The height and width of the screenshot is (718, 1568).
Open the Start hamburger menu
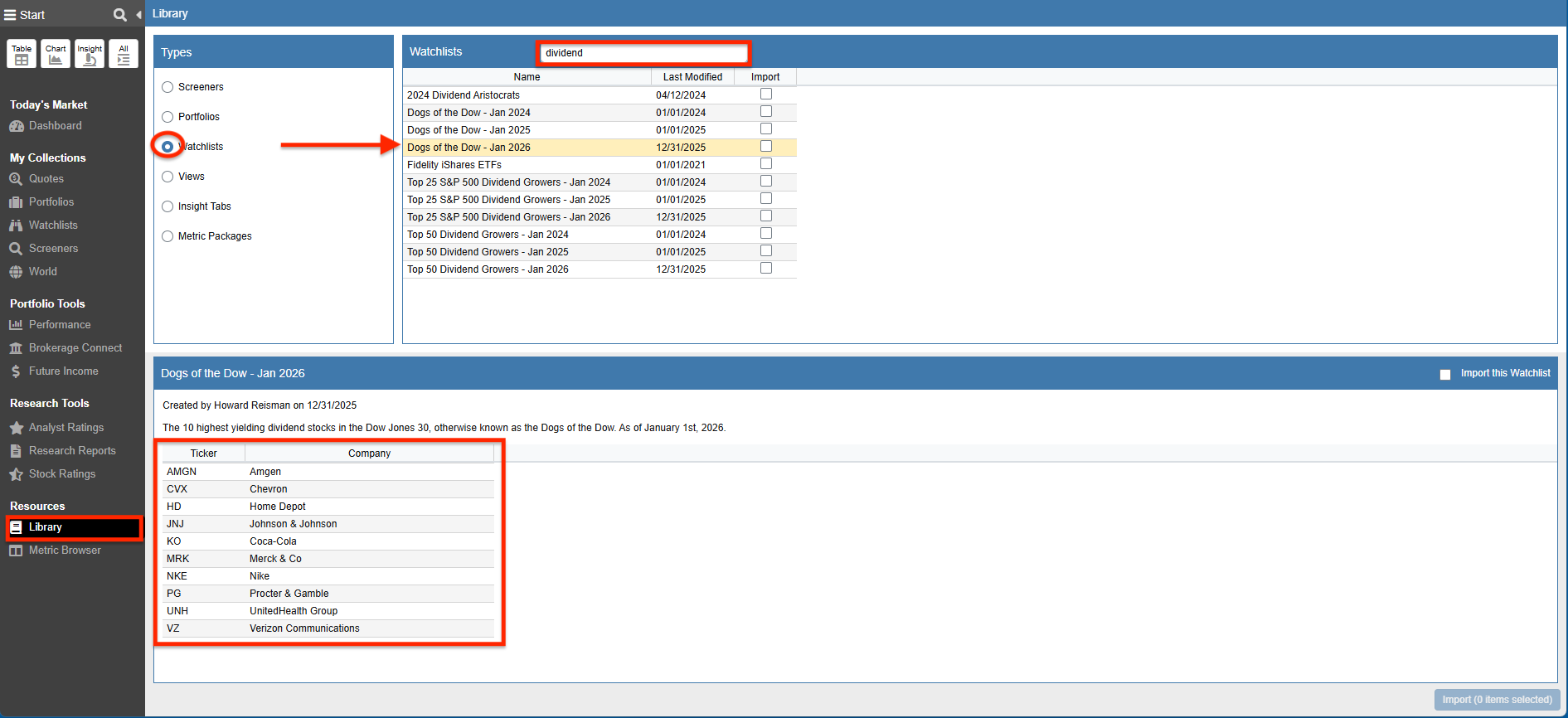tap(10, 15)
